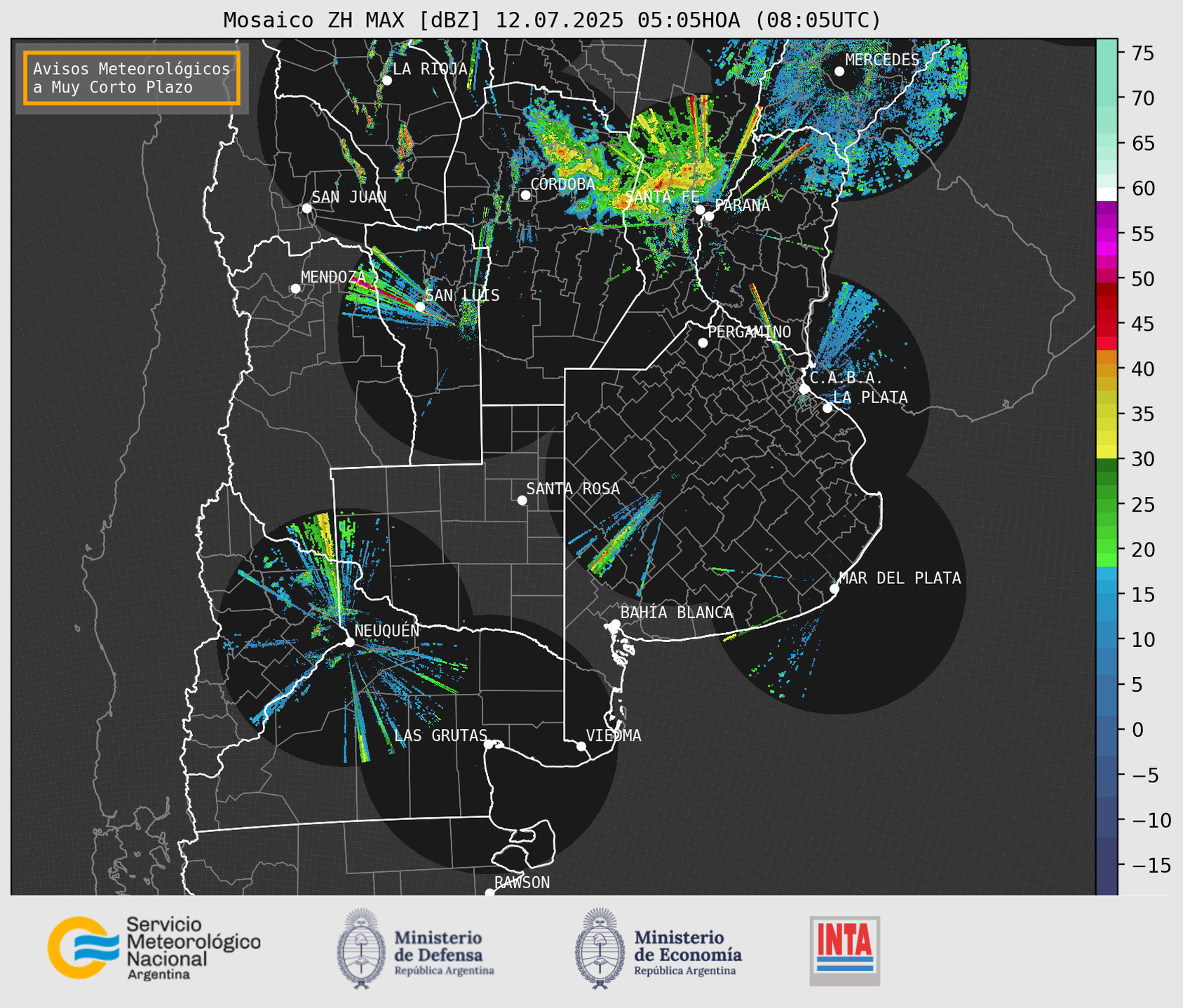Screen dimensions: 1183x1008
Task: Click the La Rioja city marker
Action: coord(386,81)
